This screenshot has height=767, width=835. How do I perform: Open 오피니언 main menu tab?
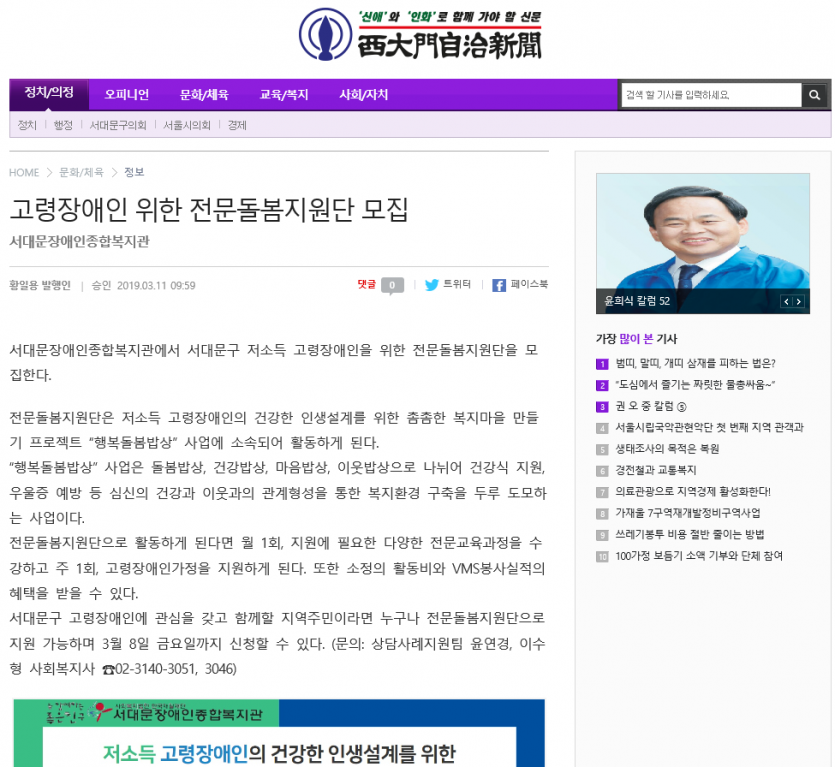[x=126, y=95]
